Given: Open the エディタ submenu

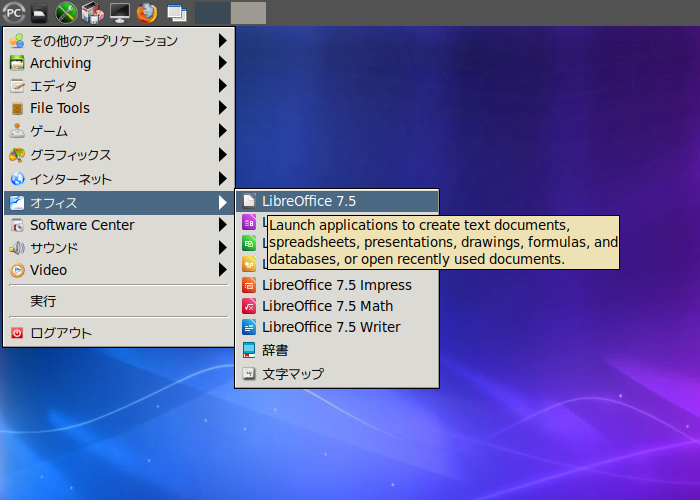Looking at the screenshot, I should click(x=119, y=86).
